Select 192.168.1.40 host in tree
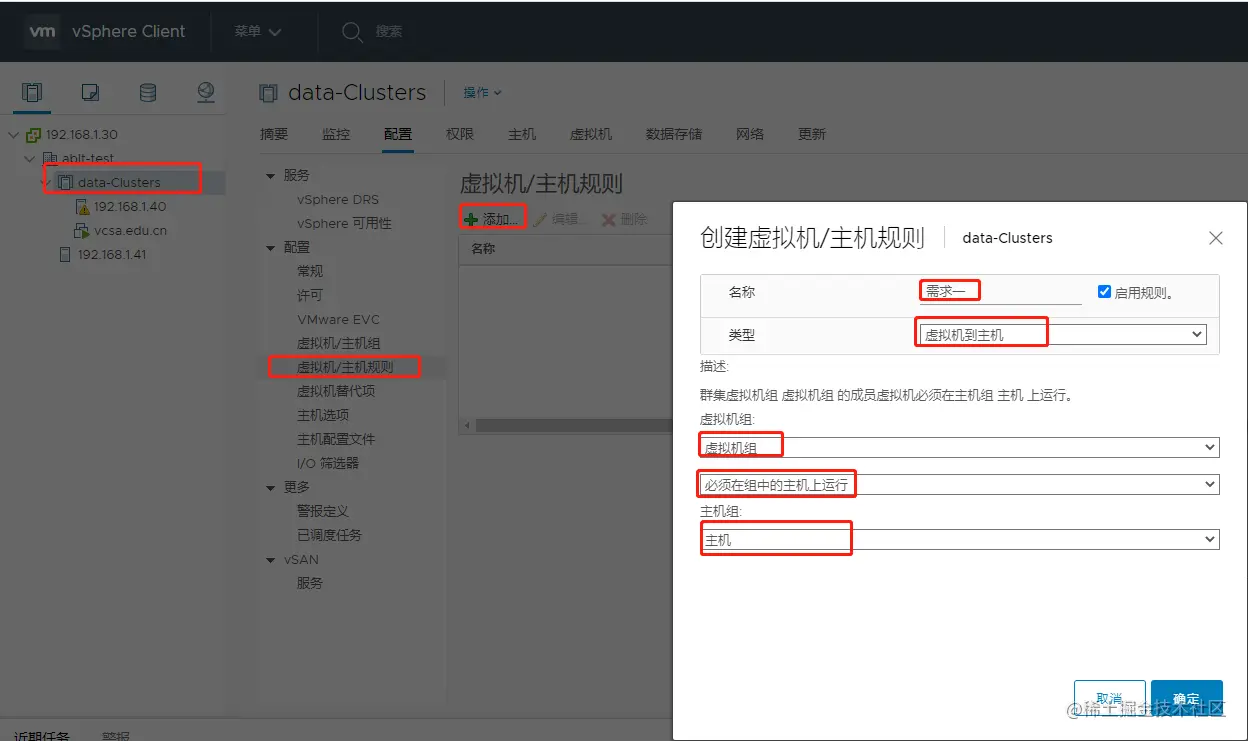 pyautogui.click(x=130, y=207)
